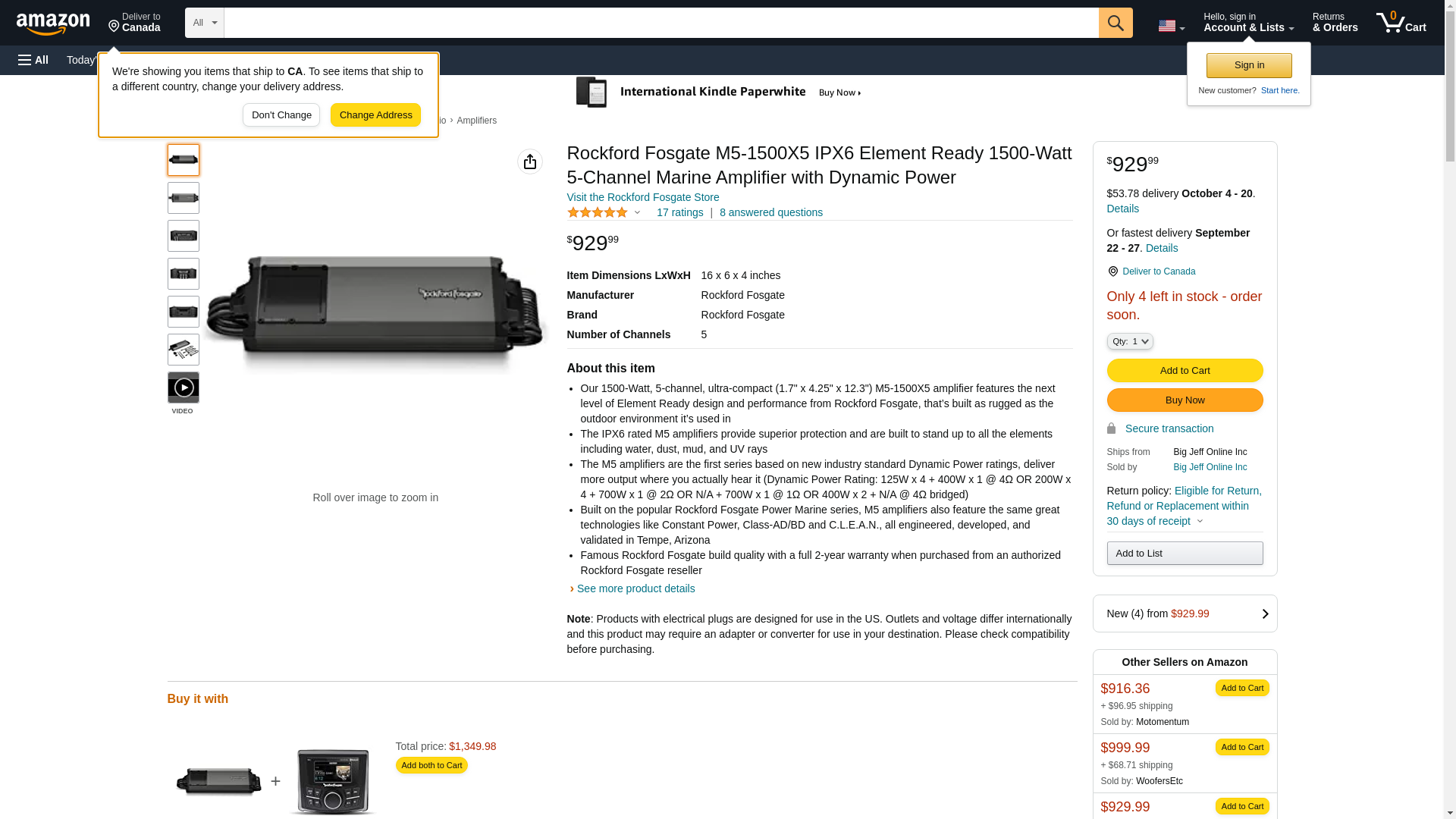1456x819 pixels.
Task: Open Returns & Orders
Action: pyautogui.click(x=1334, y=23)
